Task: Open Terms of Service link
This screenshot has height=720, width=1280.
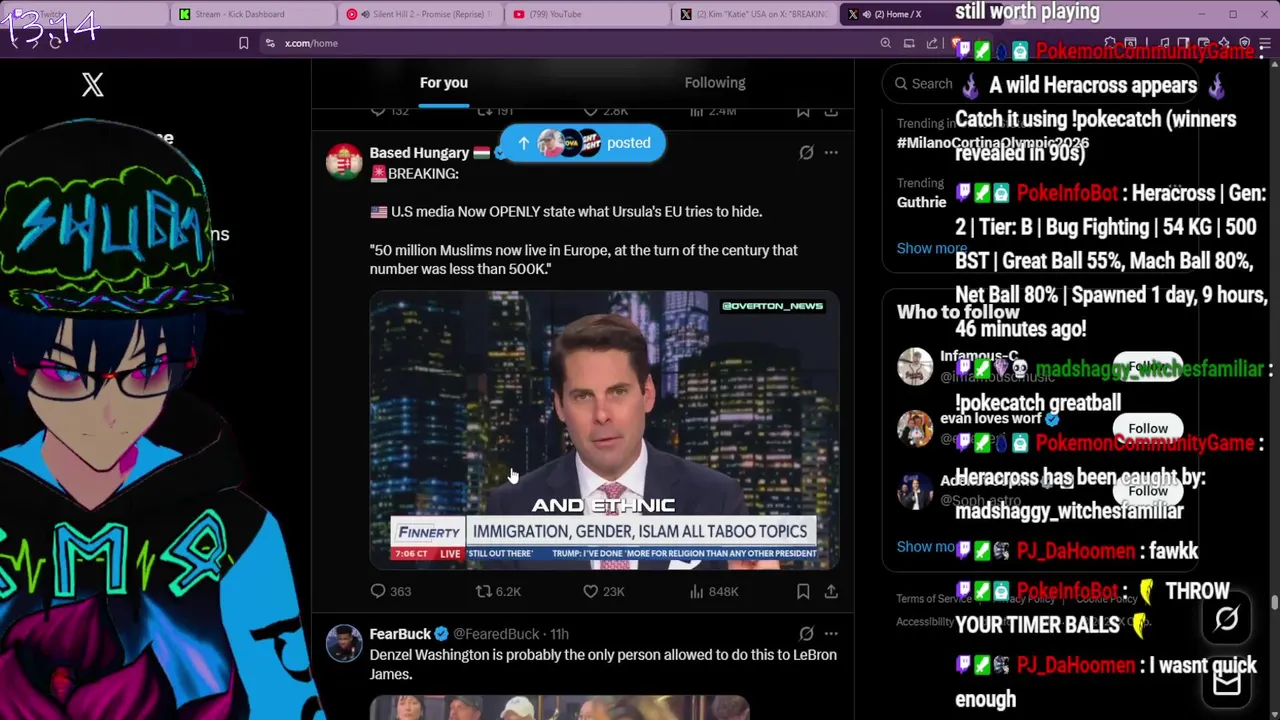Action: (x=933, y=598)
